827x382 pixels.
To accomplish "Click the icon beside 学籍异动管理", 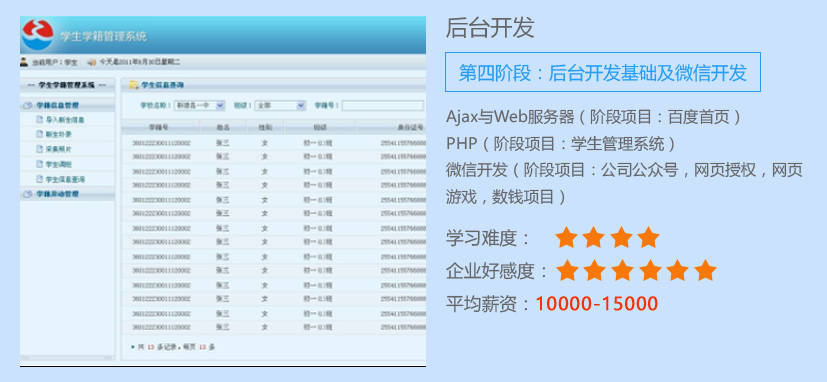I will point(28,194).
